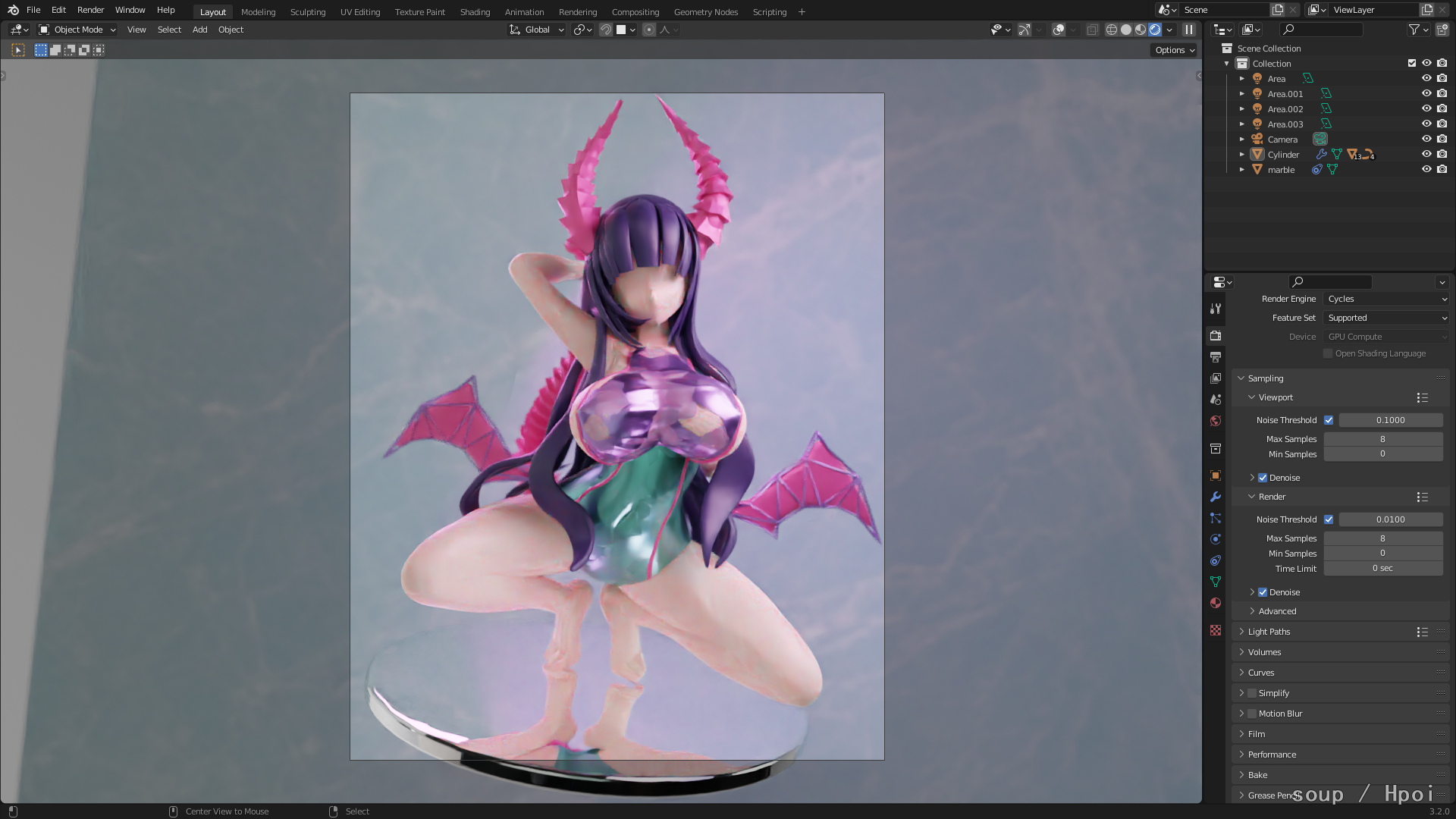Open Render sampling presets list

click(x=1423, y=497)
